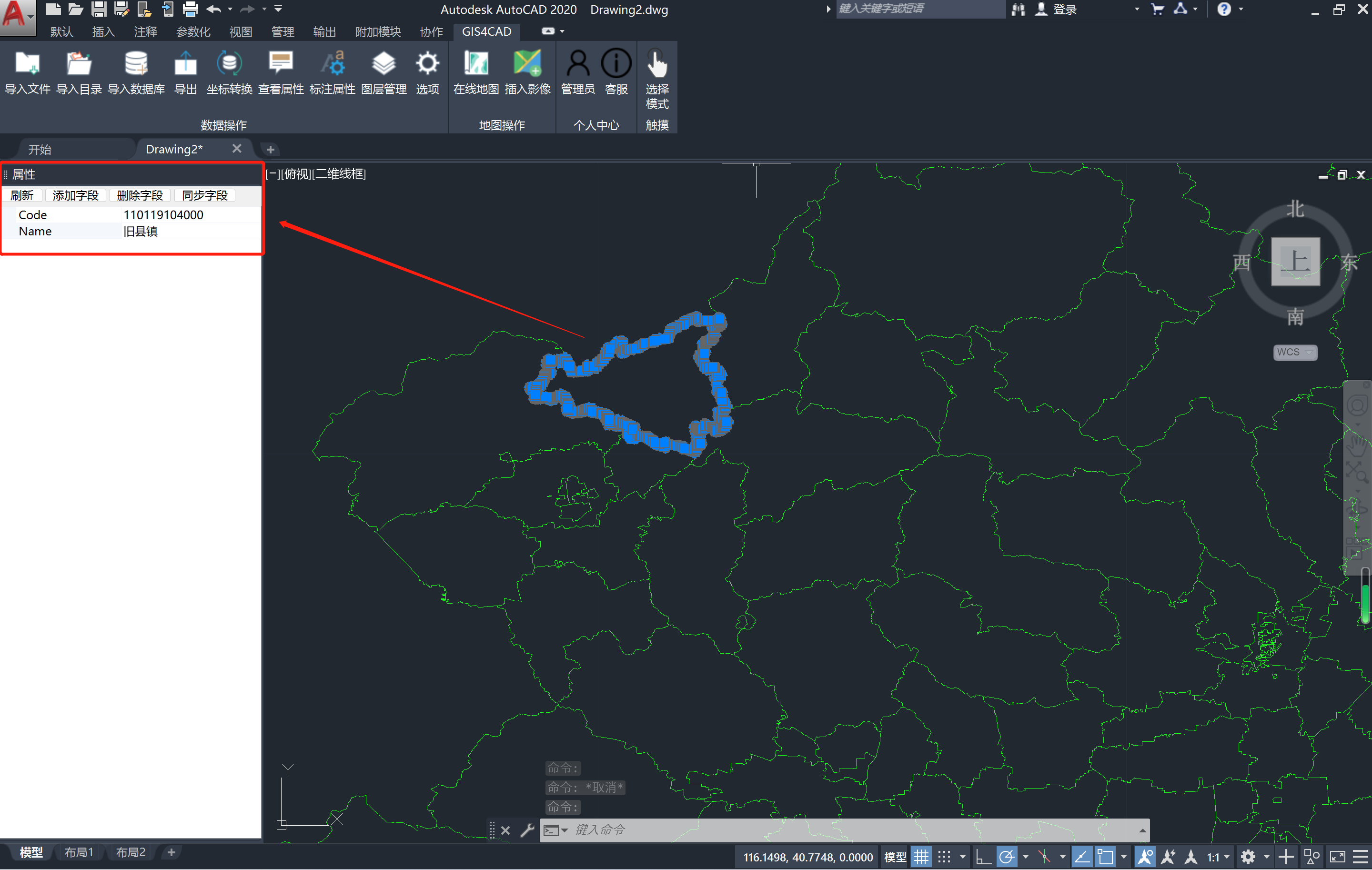
Task: Open the 导入数据库 database import tool
Action: click(x=136, y=64)
